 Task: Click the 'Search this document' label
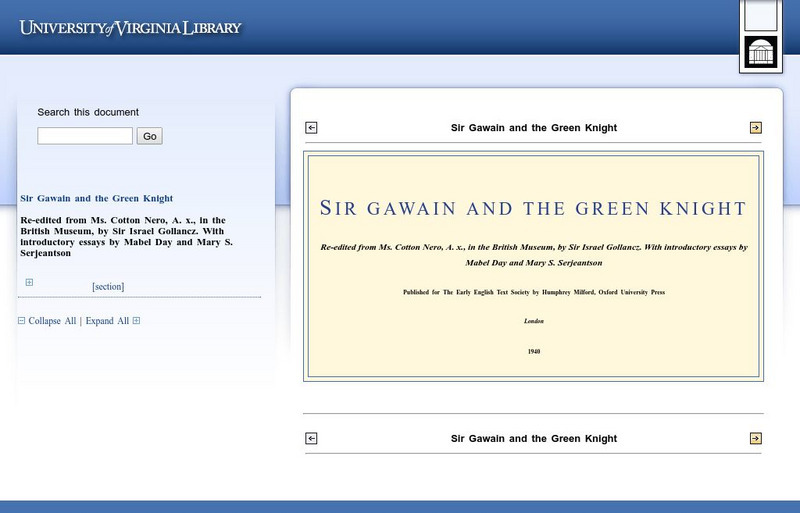[88, 112]
